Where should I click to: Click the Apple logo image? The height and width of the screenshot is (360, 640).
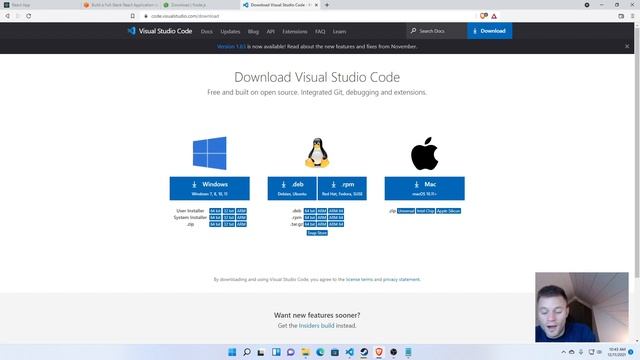424,153
